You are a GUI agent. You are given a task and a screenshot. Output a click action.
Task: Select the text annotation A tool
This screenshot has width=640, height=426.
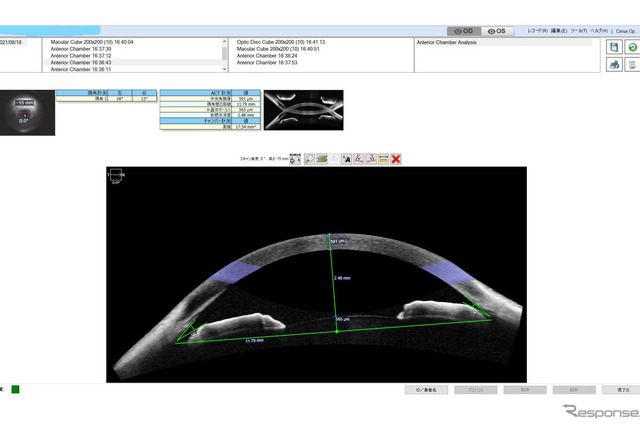(x=346, y=159)
